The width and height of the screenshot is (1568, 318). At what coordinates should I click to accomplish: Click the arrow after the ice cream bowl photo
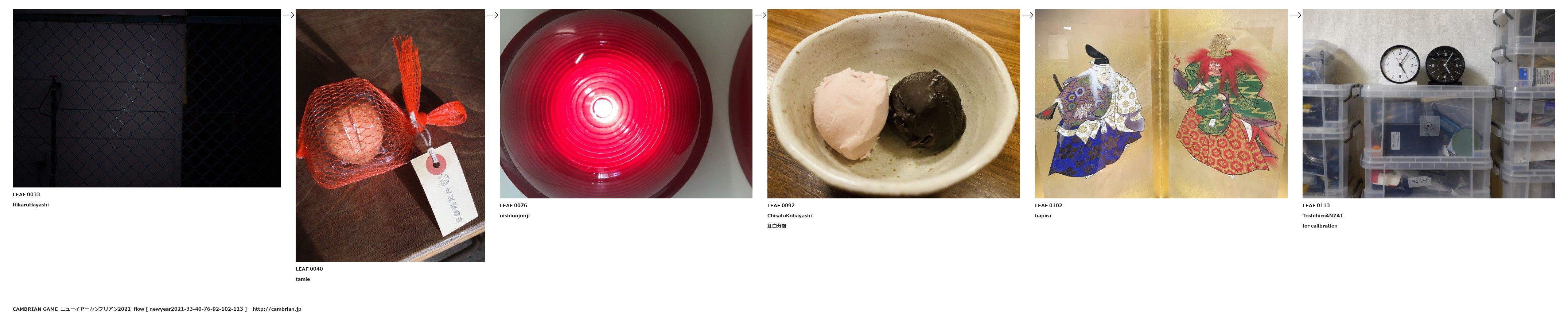click(x=1027, y=15)
